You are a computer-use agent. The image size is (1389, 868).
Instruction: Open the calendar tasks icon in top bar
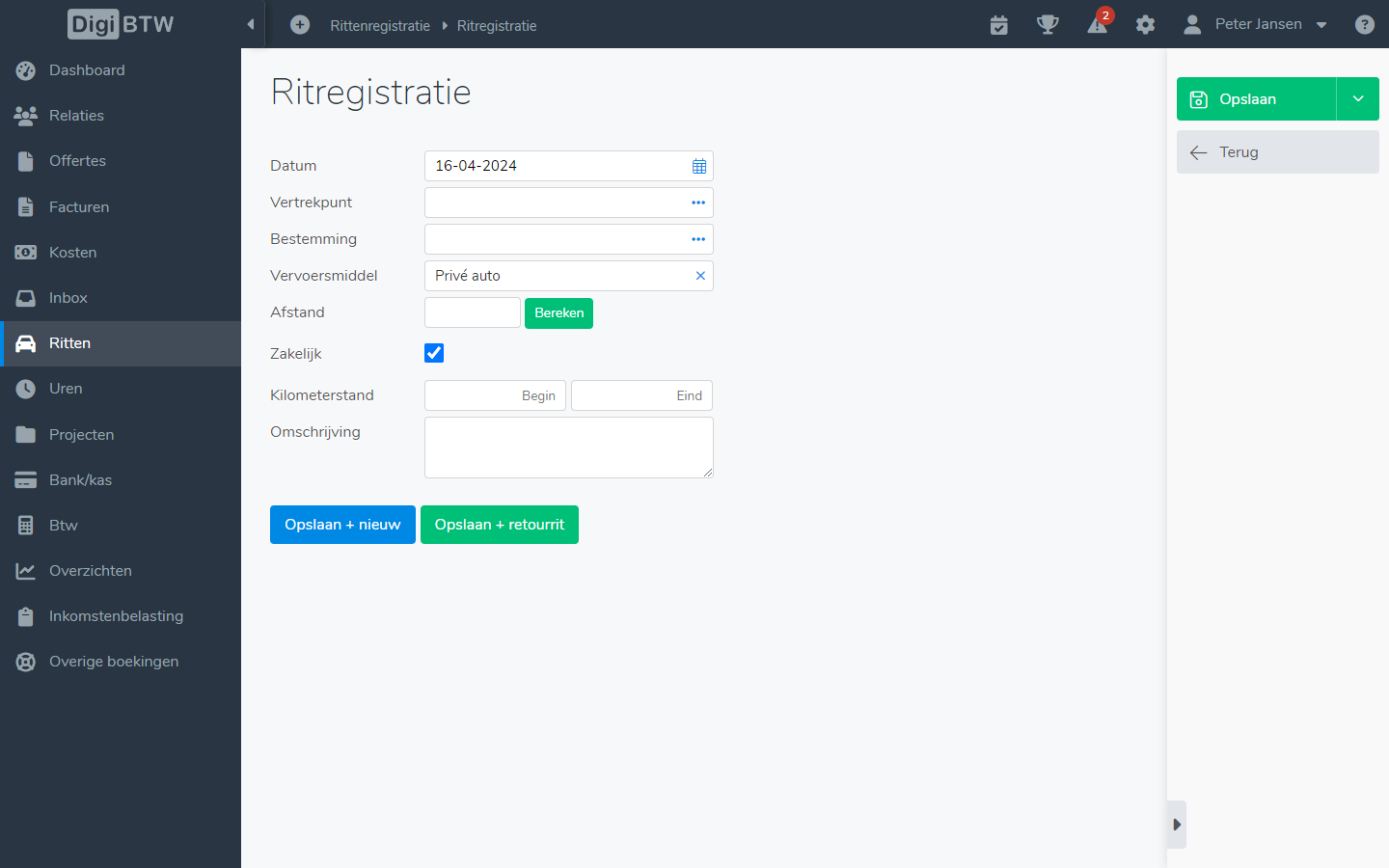click(x=999, y=25)
